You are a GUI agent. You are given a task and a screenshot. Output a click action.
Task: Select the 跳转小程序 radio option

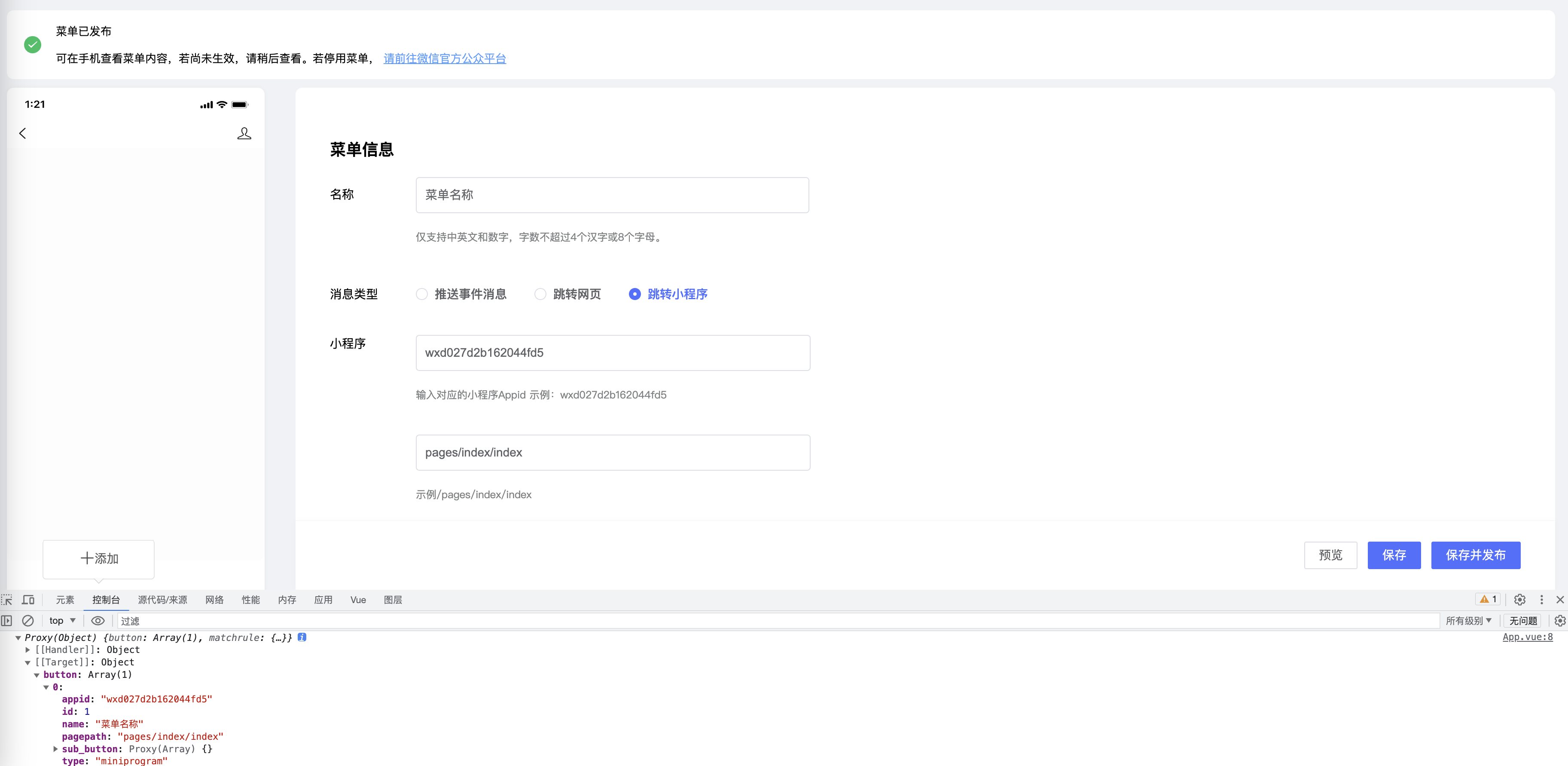634,294
